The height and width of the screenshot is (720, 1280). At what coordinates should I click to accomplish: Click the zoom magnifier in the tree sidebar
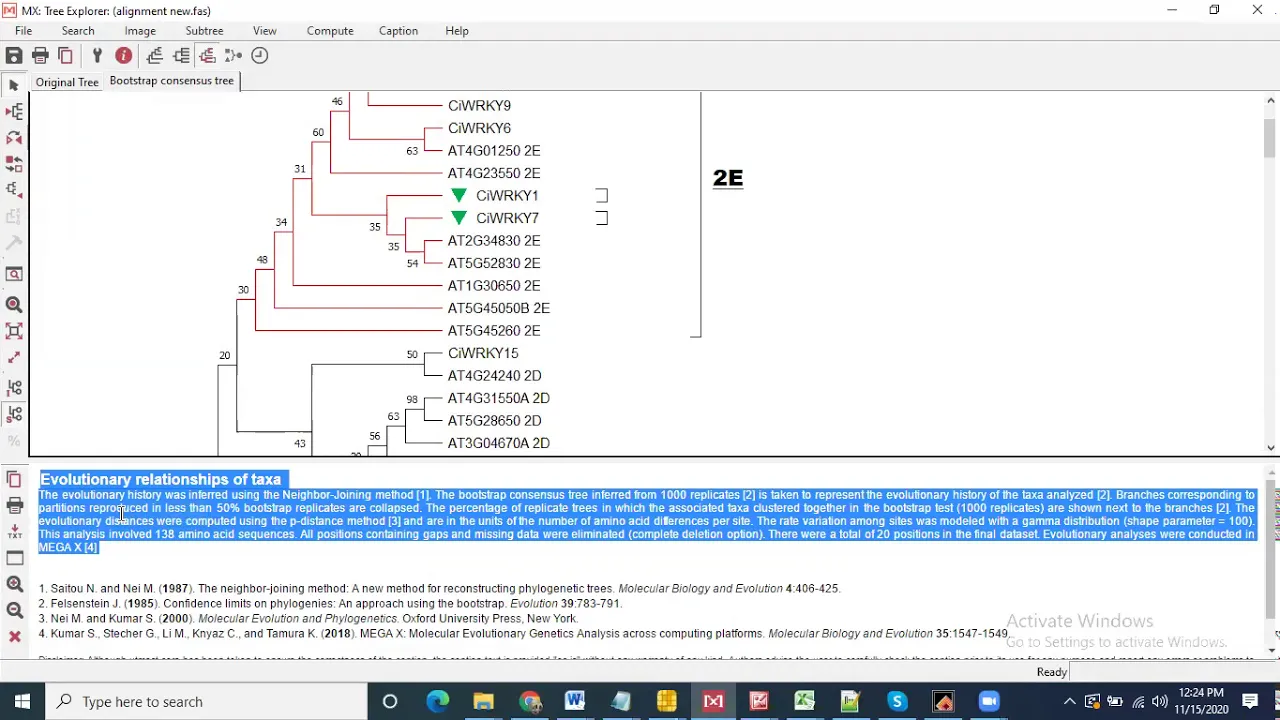pyautogui.click(x=14, y=305)
